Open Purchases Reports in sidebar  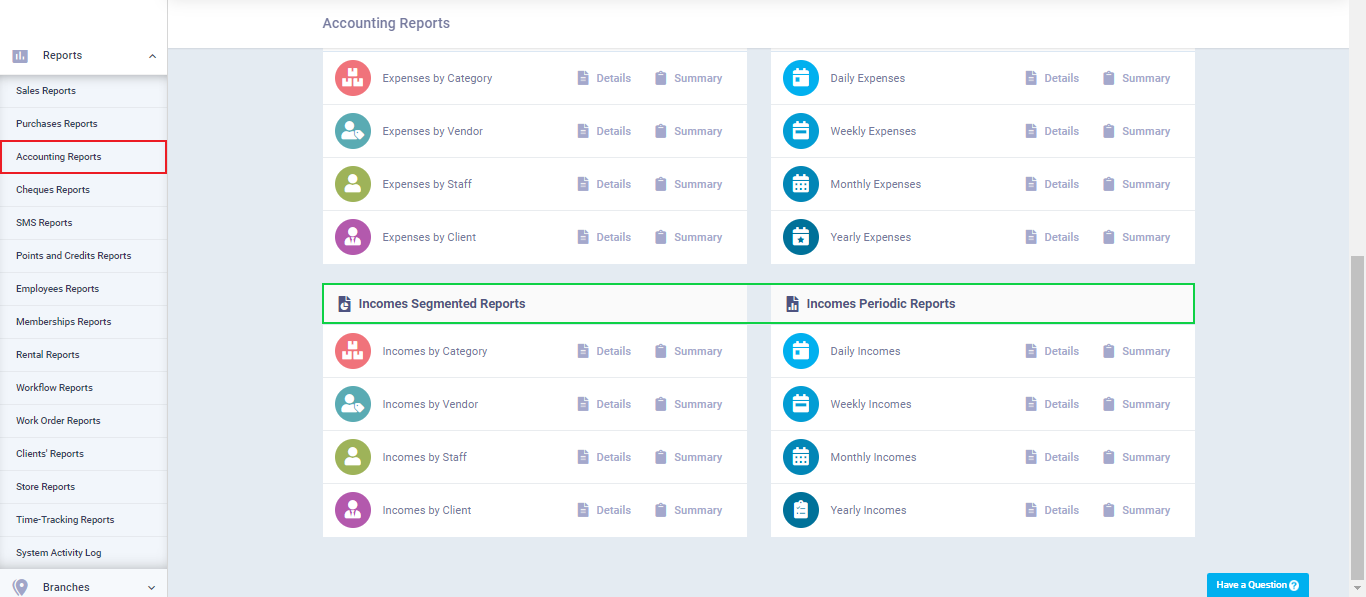(x=83, y=124)
